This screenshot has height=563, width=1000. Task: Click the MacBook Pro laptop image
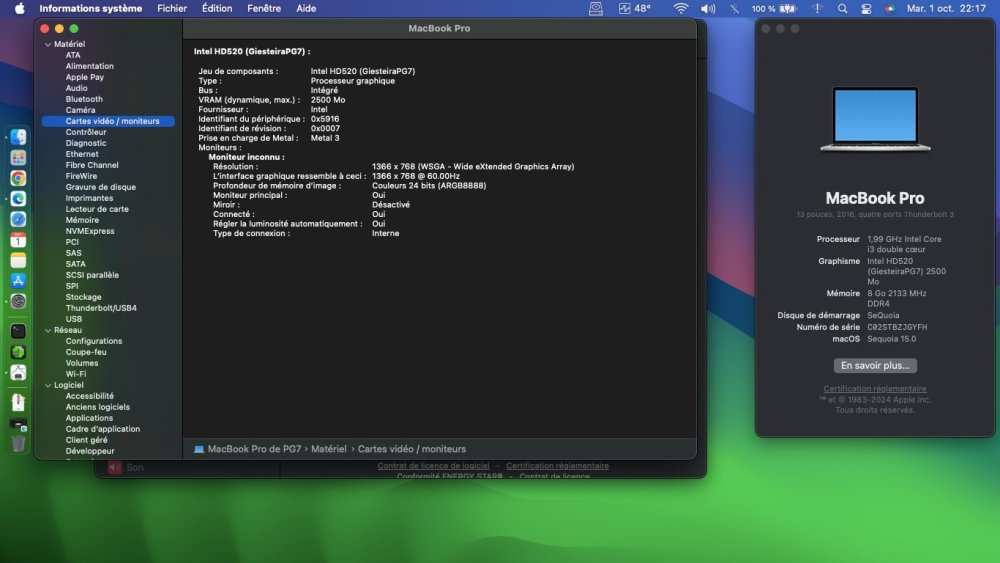point(875,119)
